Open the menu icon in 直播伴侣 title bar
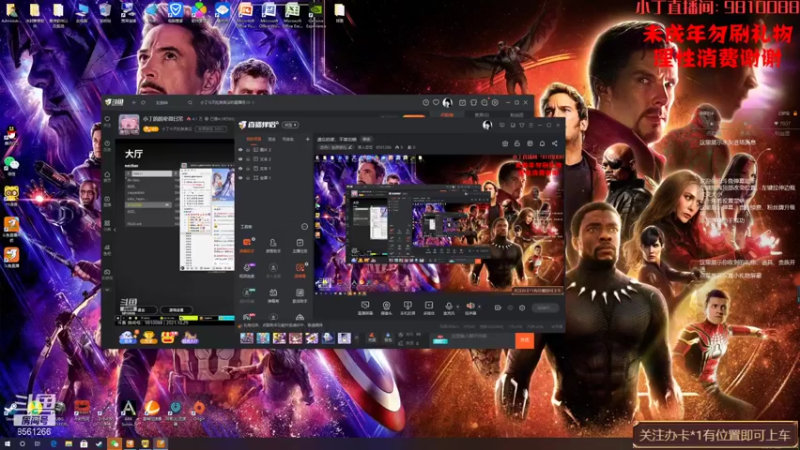Image resolution: width=800 pixels, height=450 pixels. (531, 125)
